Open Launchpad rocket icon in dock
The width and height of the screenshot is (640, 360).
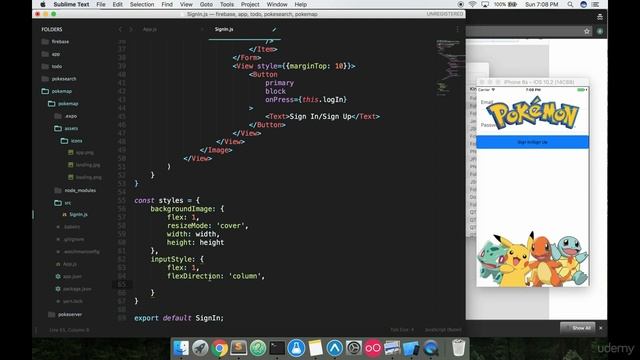pyautogui.click(x=200, y=348)
